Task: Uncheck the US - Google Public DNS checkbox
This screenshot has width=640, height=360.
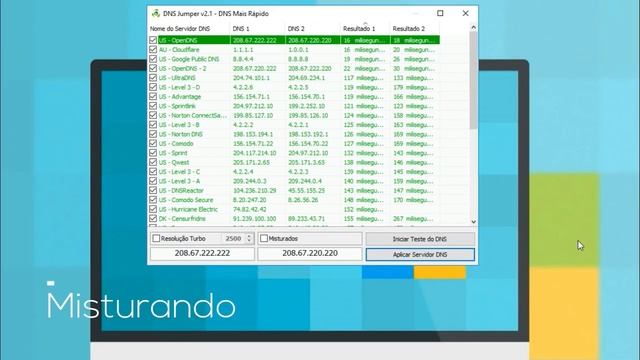Action: tap(153, 59)
